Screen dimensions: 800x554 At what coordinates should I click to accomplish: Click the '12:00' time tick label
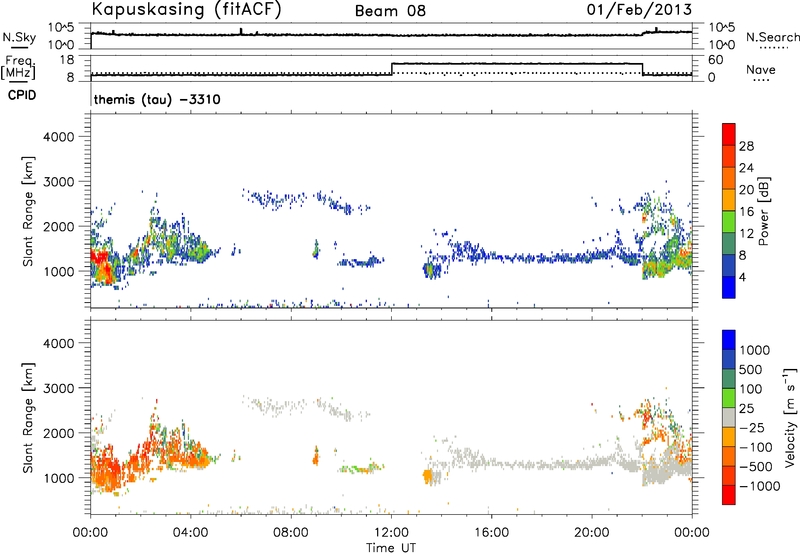tap(391, 533)
